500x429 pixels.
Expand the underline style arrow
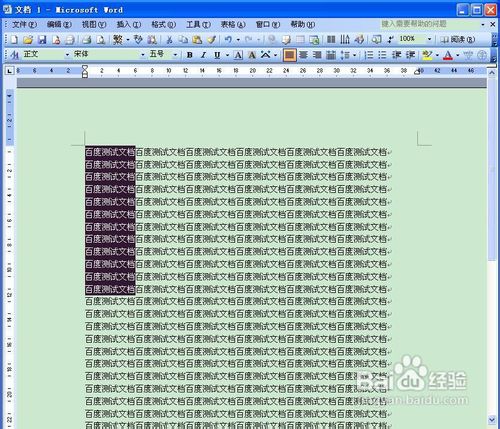point(227,55)
